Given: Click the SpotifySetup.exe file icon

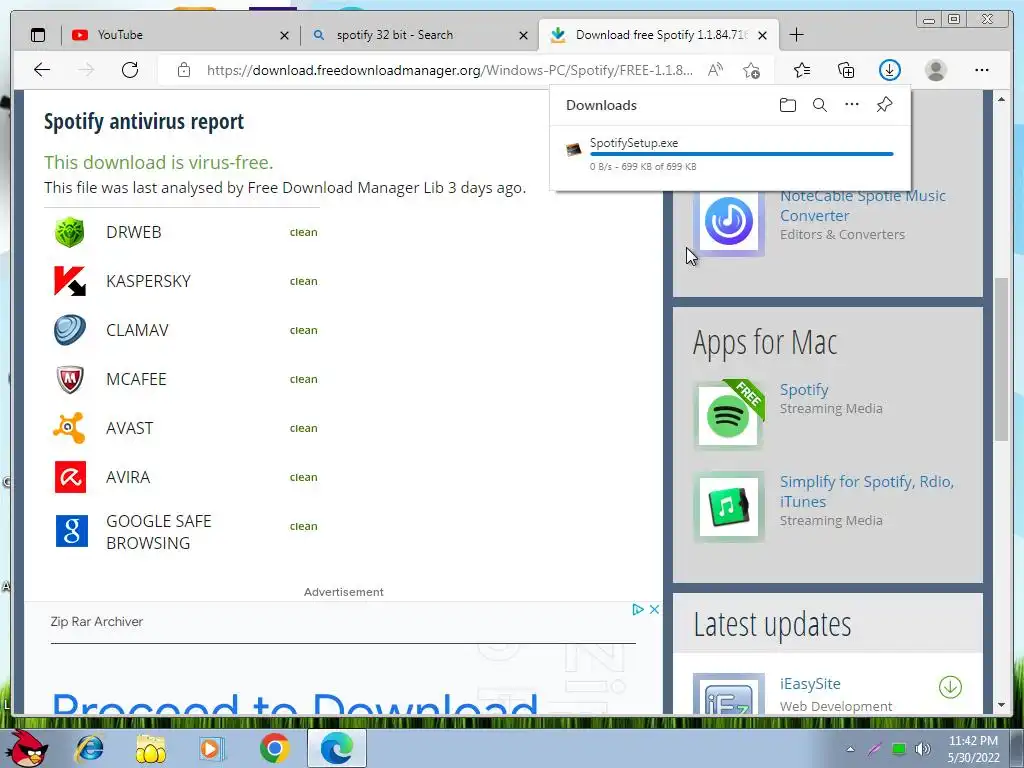Looking at the screenshot, I should pos(573,150).
